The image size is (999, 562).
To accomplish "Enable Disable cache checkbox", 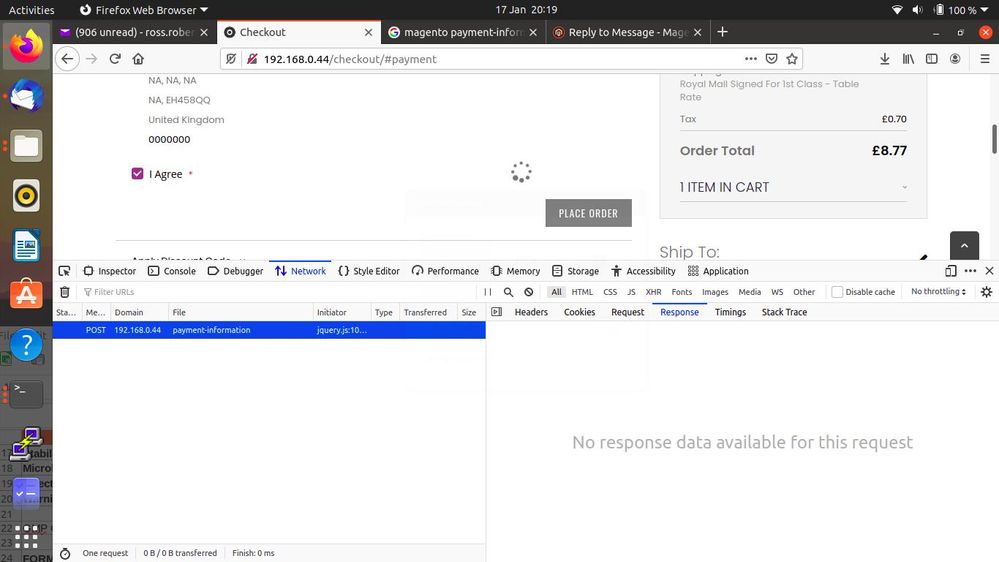I will pyautogui.click(x=838, y=292).
